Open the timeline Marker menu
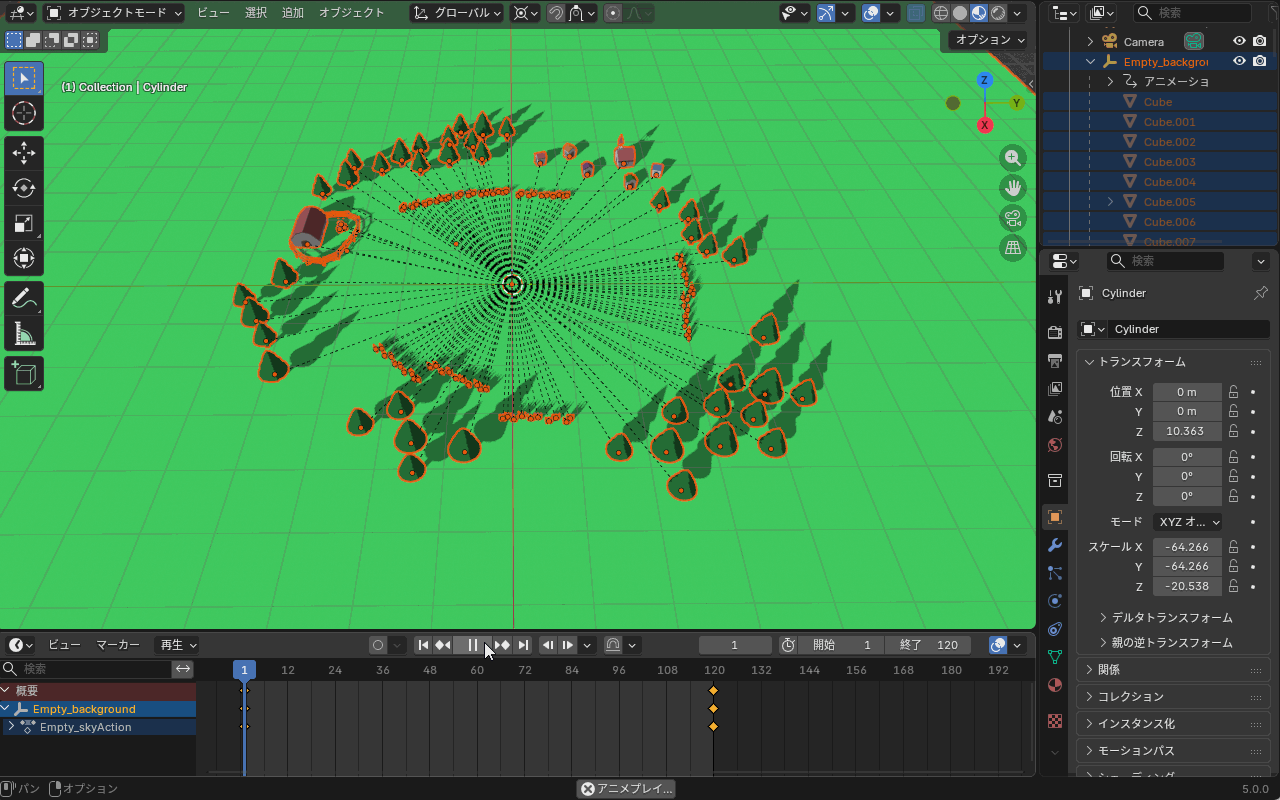This screenshot has height=800, width=1280. [118, 645]
